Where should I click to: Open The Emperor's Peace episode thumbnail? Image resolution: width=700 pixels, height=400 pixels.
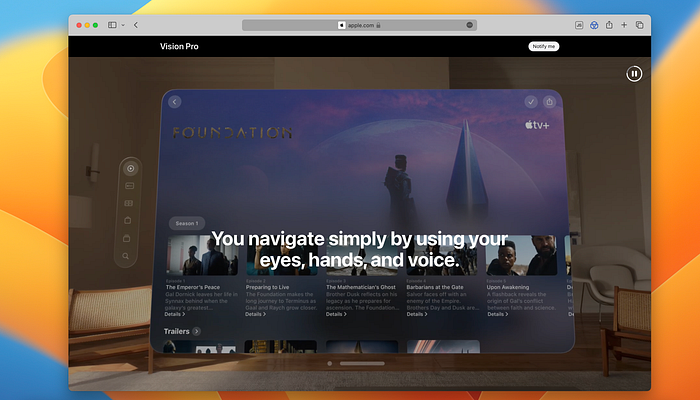coord(202,255)
